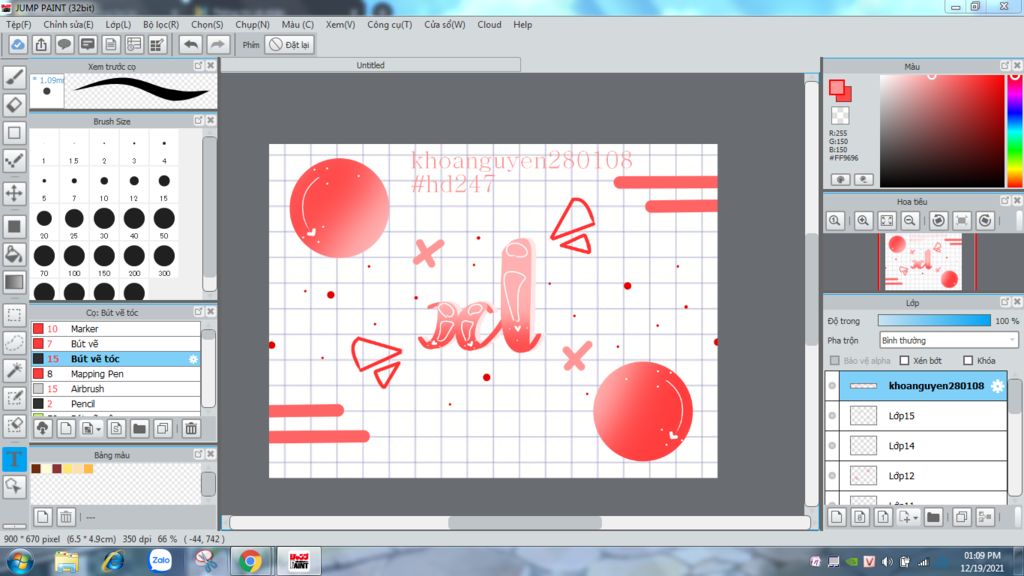Select the Move tool

14,193
